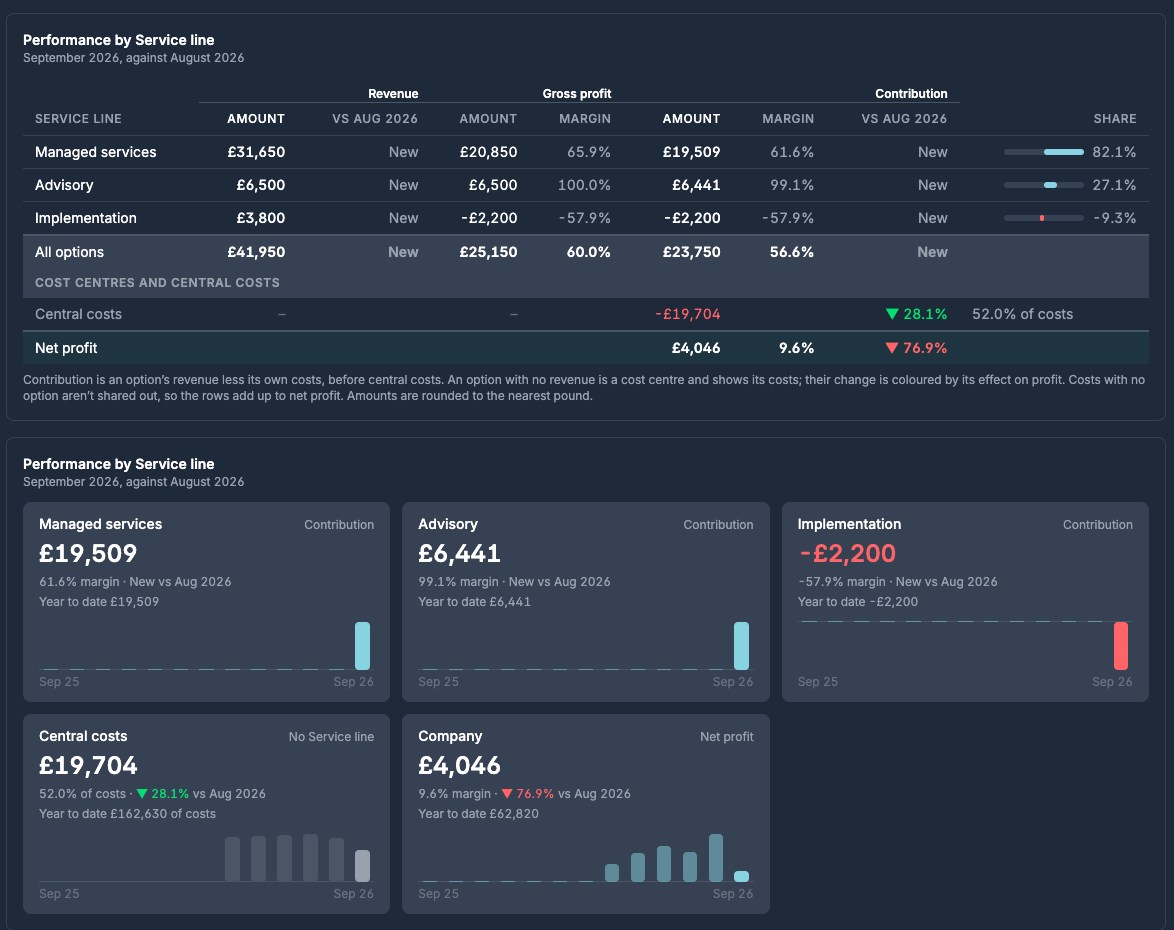Click the Advisory share bar
This screenshot has height=930, width=1174.
click(1044, 185)
